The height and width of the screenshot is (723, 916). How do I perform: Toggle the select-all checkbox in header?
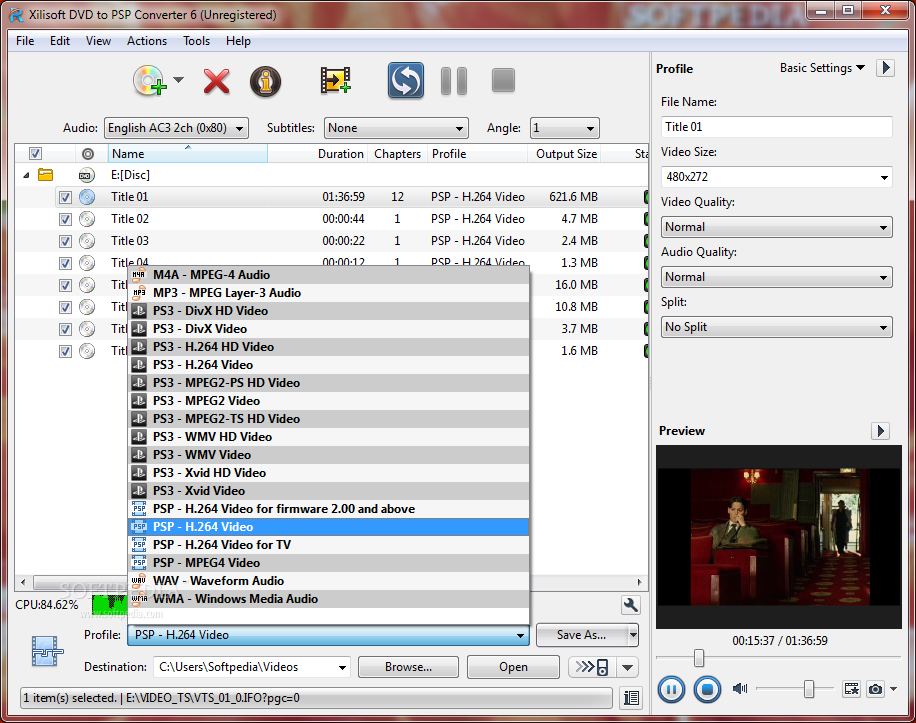(36, 154)
